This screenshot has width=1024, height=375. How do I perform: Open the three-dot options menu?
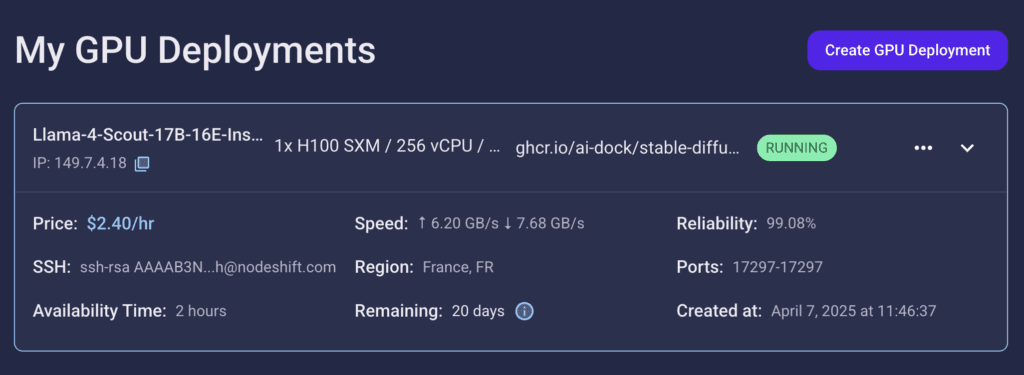click(923, 148)
